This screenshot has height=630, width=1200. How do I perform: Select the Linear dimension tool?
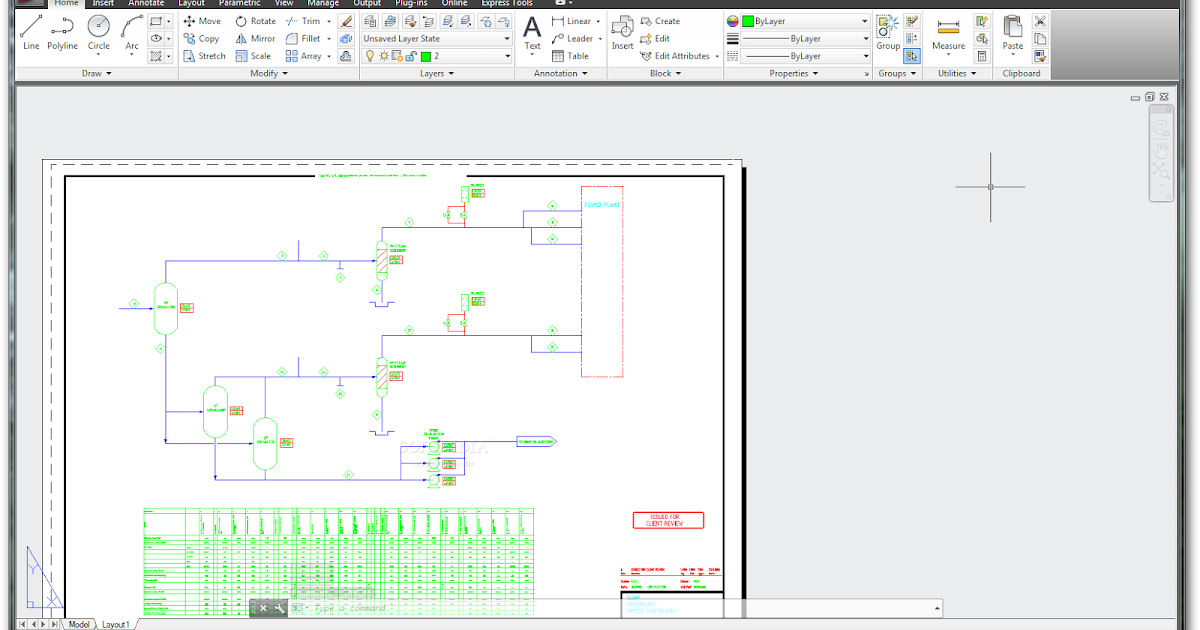[571, 21]
